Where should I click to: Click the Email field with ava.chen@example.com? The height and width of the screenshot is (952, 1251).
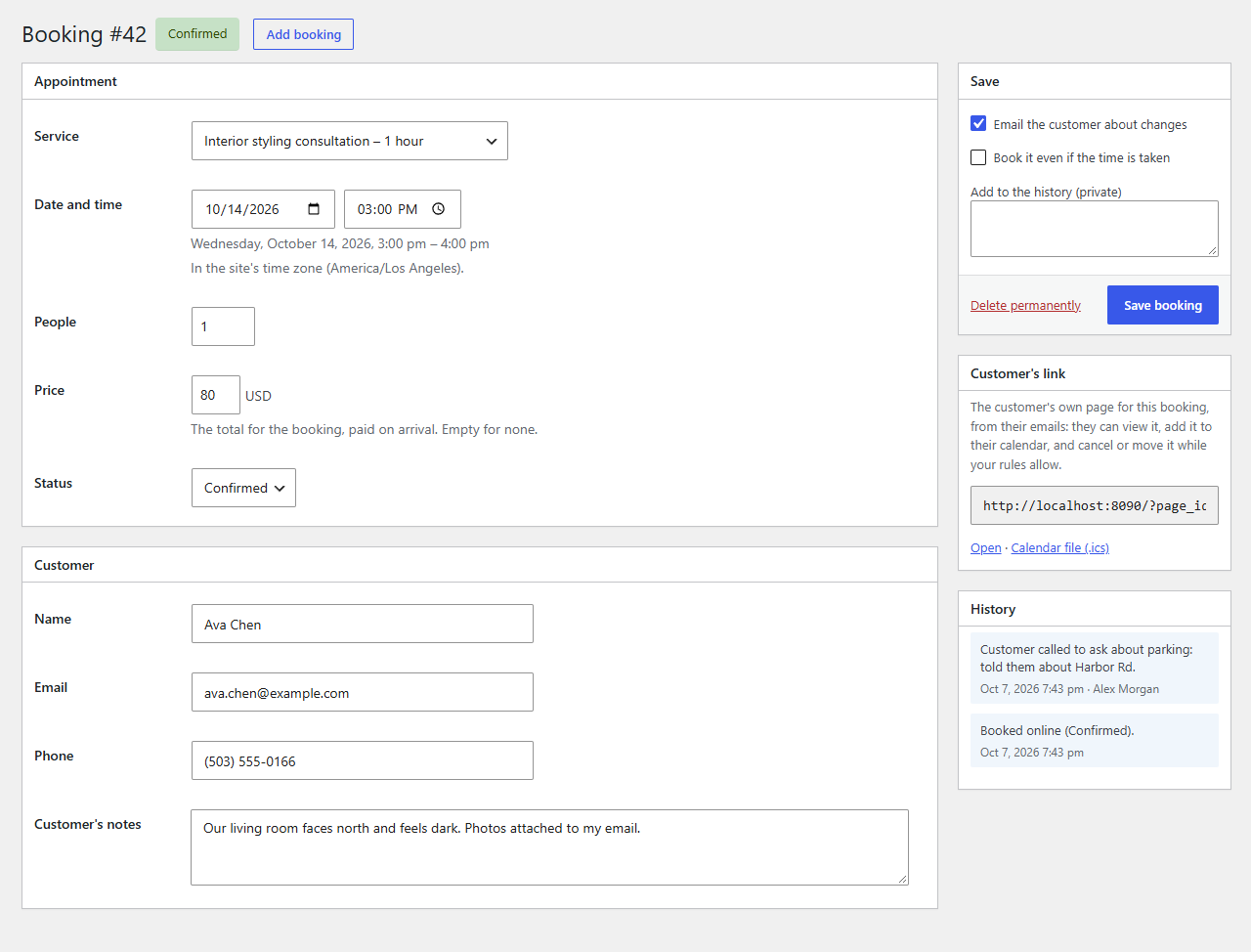(x=363, y=692)
